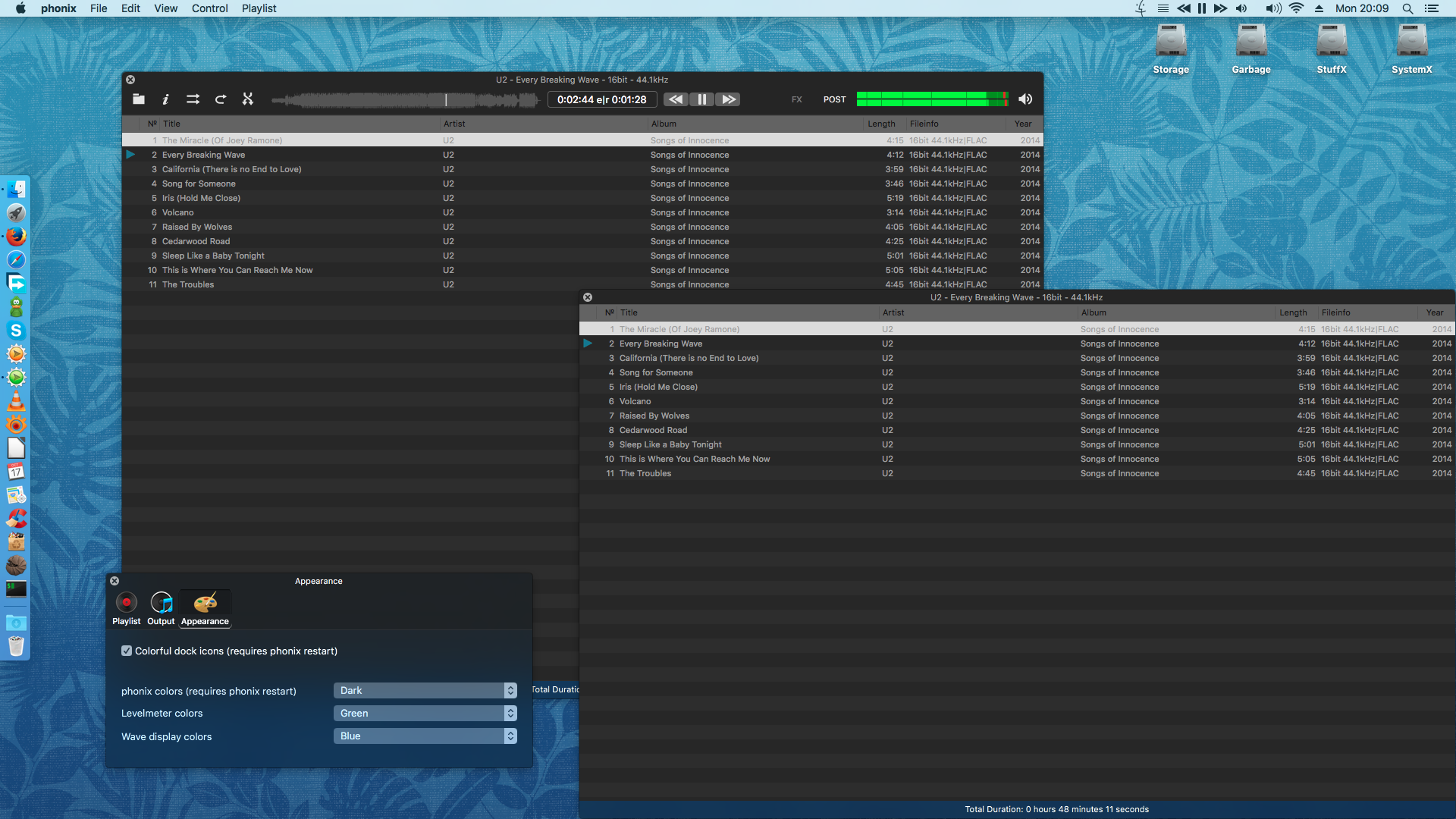1456x819 pixels.
Task: Seek within the waveform display
Action: coord(405,99)
